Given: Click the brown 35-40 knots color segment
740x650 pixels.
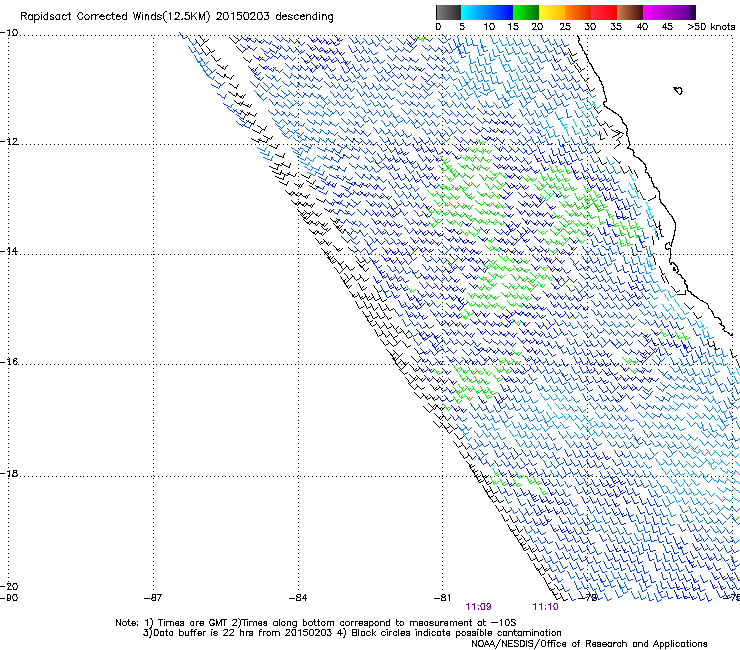Looking at the screenshot, I should click(630, 12).
